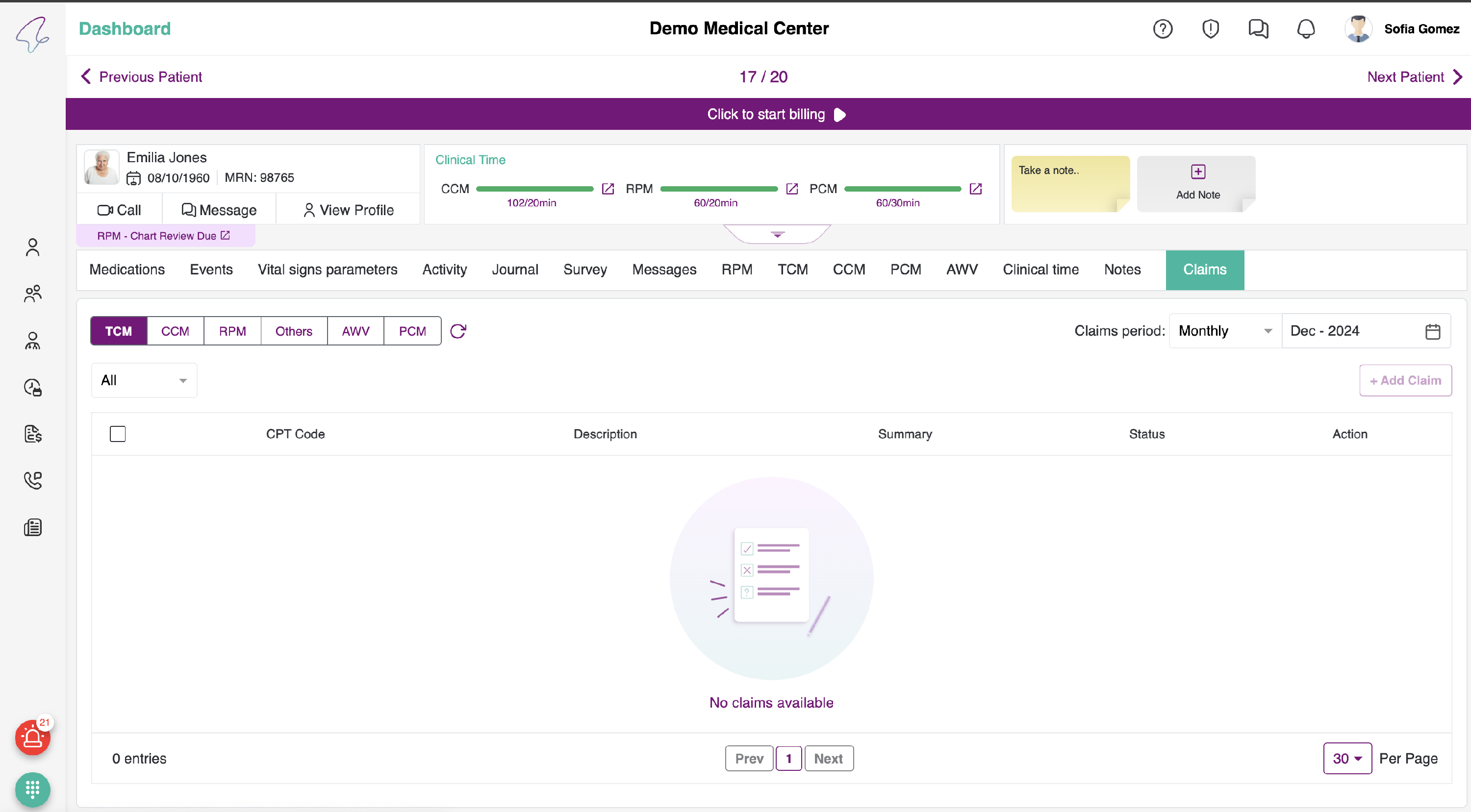This screenshot has width=1471, height=812.
Task: Click the Add Claim button
Action: [x=1405, y=380]
